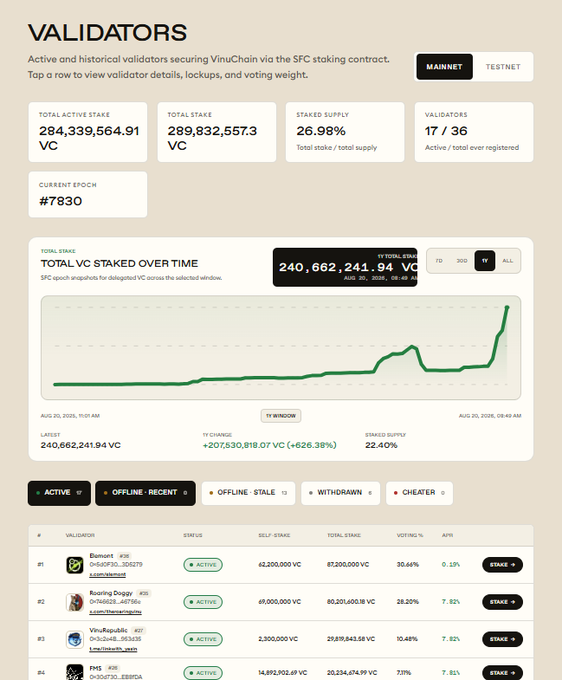Click the VALIDATOR column header

point(80,536)
